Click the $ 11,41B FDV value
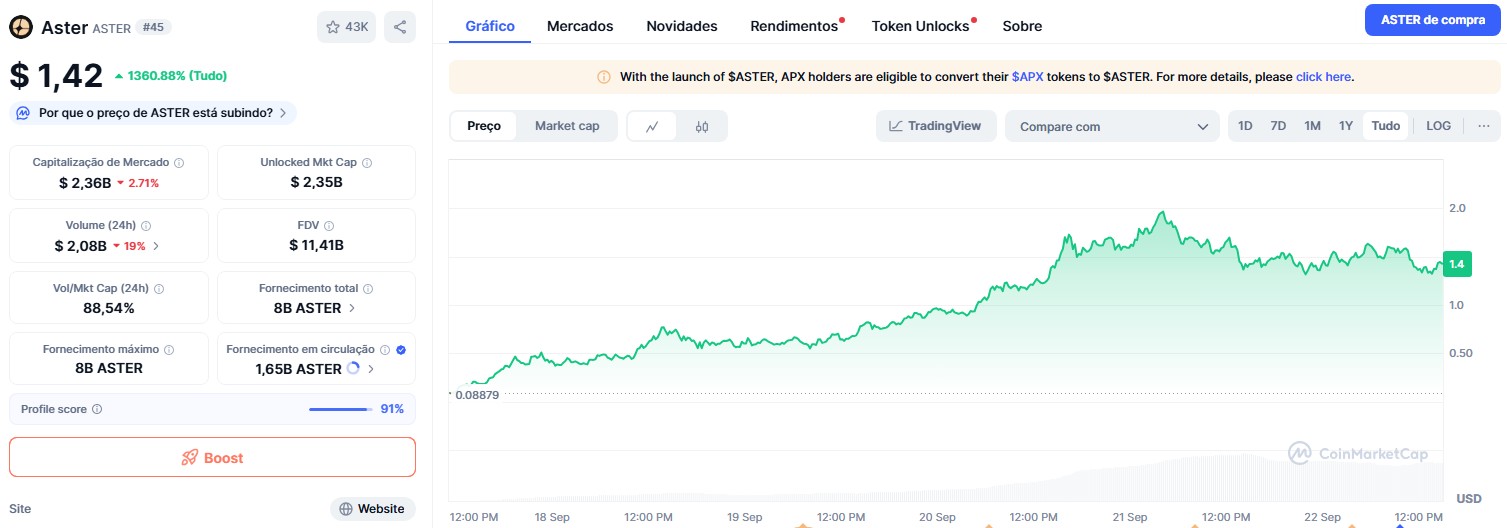Screen dimensions: 1507x528 coord(316,245)
